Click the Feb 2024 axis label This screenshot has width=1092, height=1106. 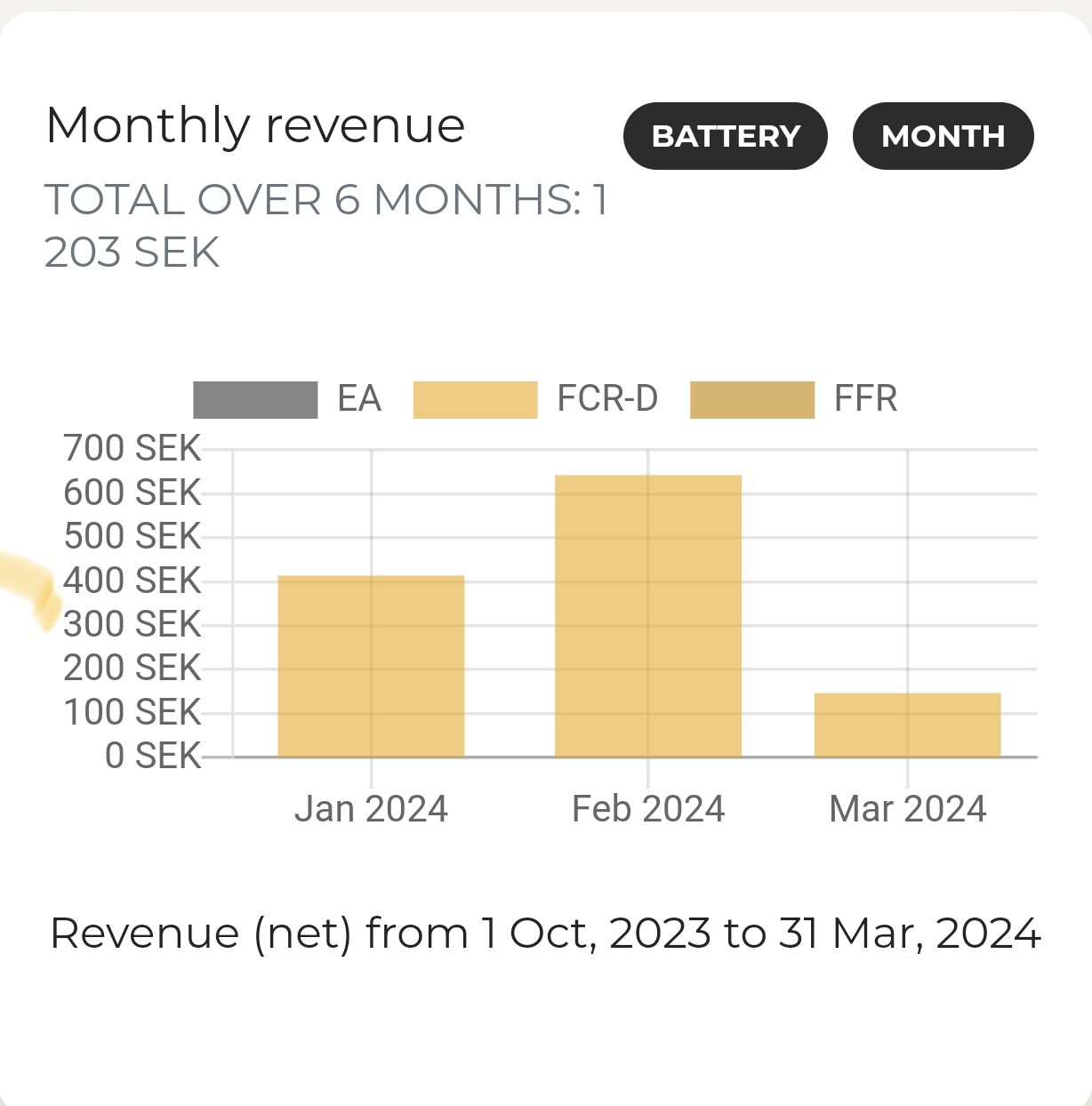(x=648, y=809)
